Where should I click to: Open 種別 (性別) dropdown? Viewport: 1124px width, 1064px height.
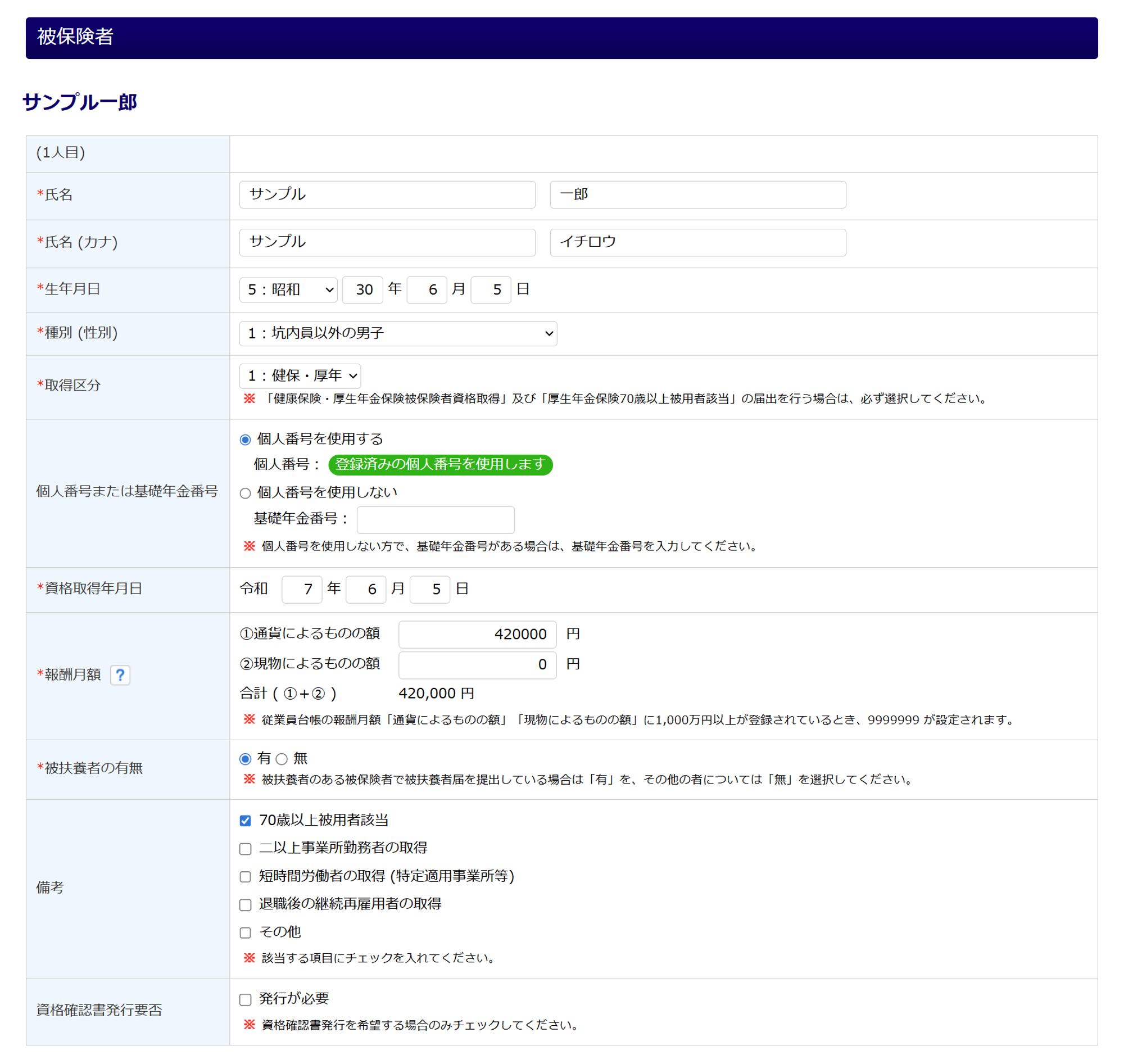[397, 333]
